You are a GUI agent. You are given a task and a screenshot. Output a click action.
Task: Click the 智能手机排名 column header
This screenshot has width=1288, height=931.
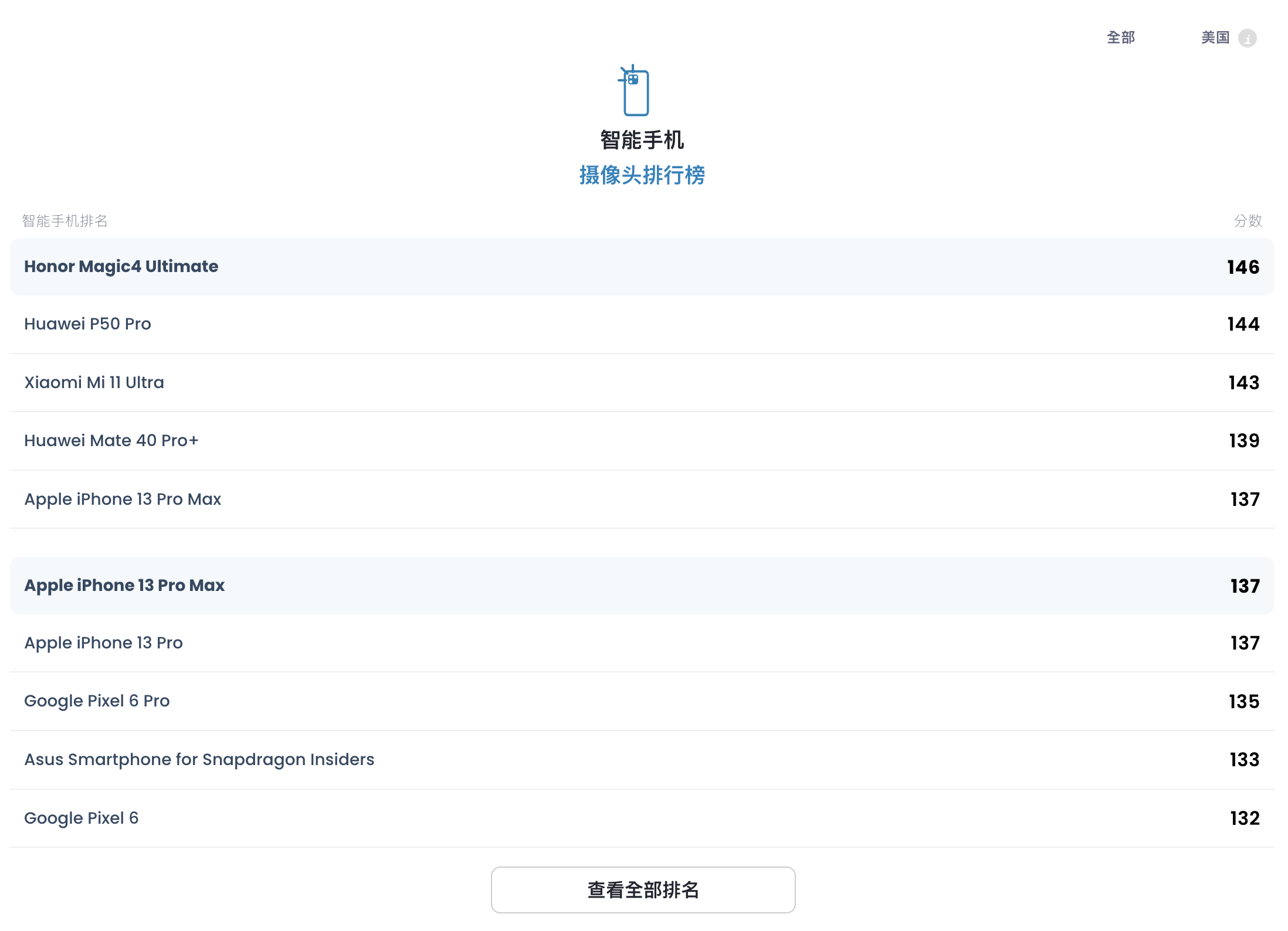coord(65,221)
